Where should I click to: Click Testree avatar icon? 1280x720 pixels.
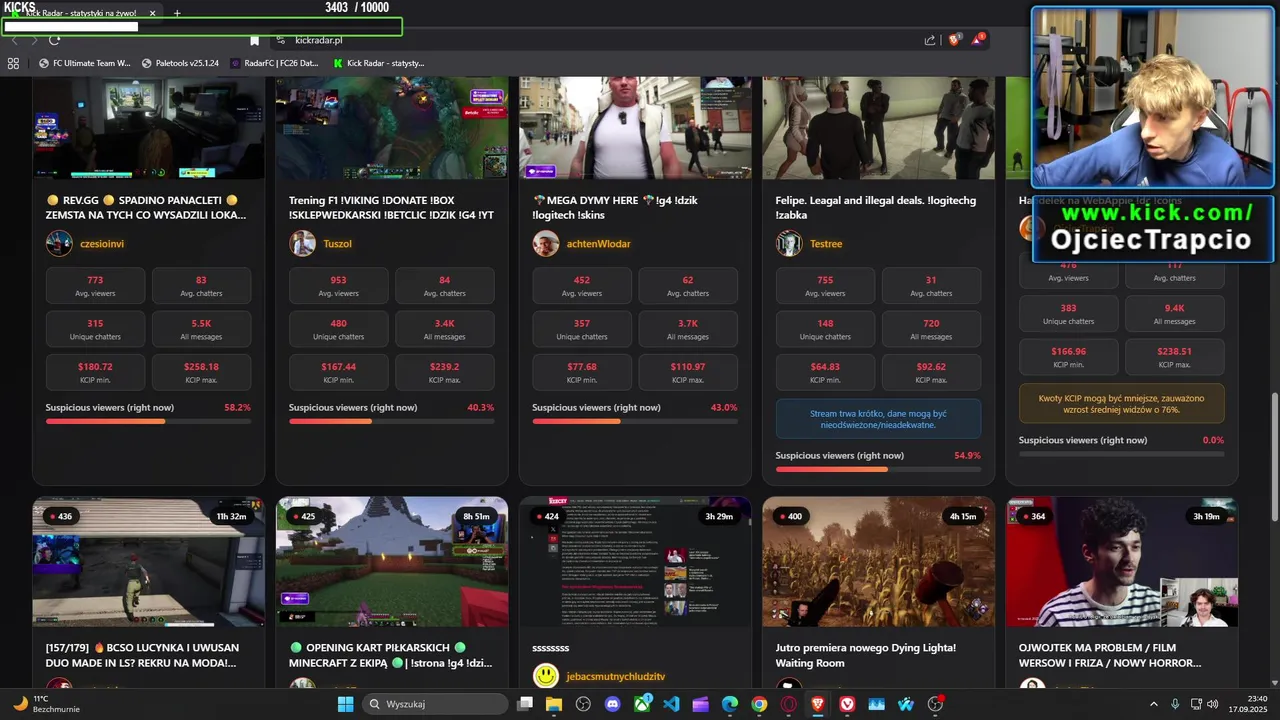[789, 243]
